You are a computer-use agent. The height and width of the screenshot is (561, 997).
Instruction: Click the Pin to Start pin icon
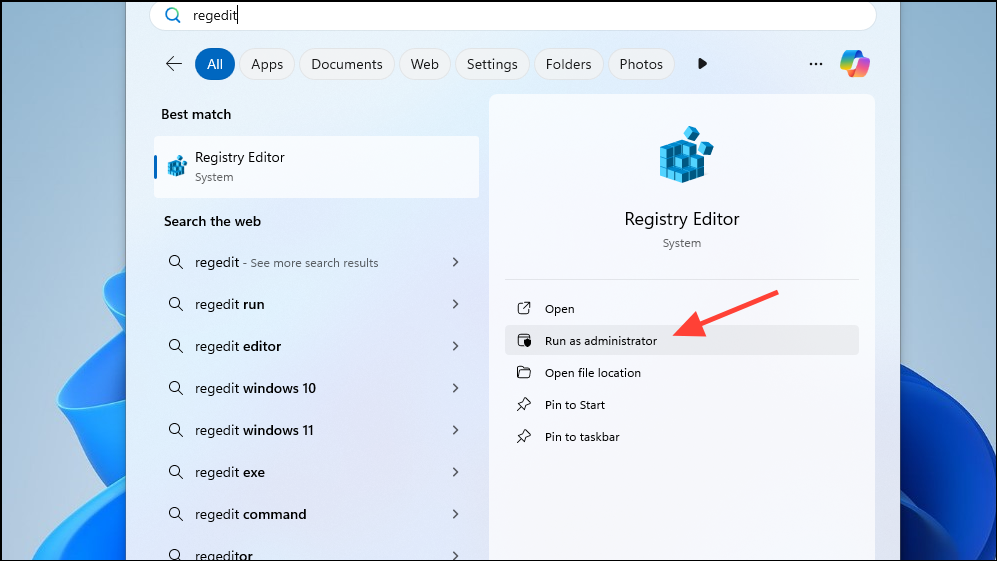tap(524, 404)
